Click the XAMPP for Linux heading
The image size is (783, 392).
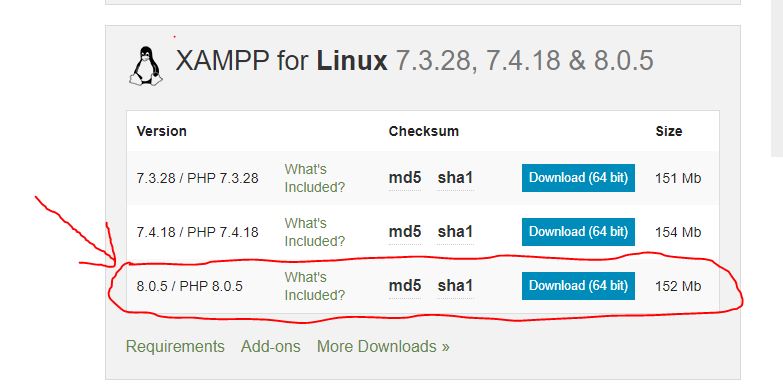(x=414, y=61)
